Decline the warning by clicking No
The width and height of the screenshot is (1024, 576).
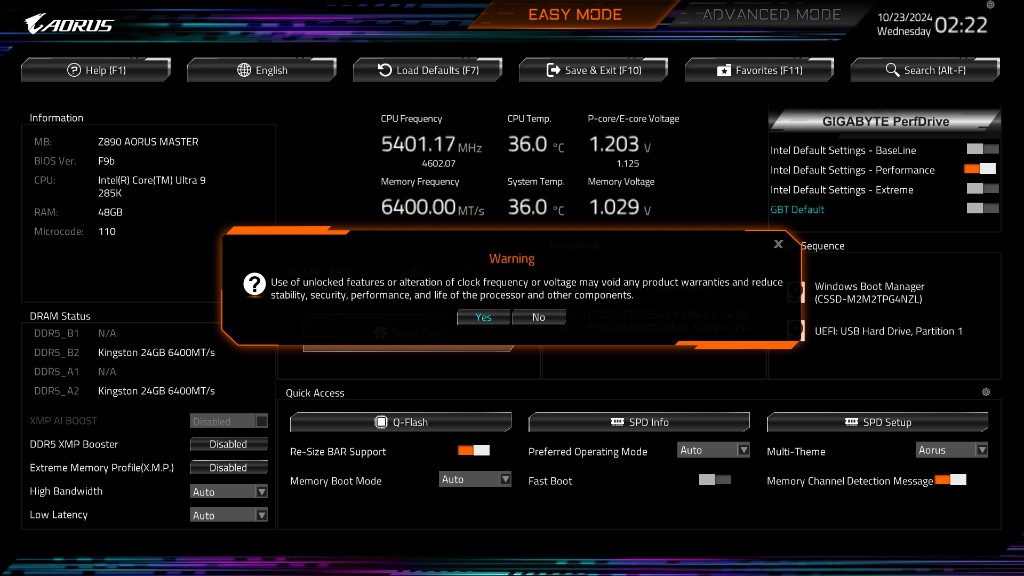(x=538, y=317)
